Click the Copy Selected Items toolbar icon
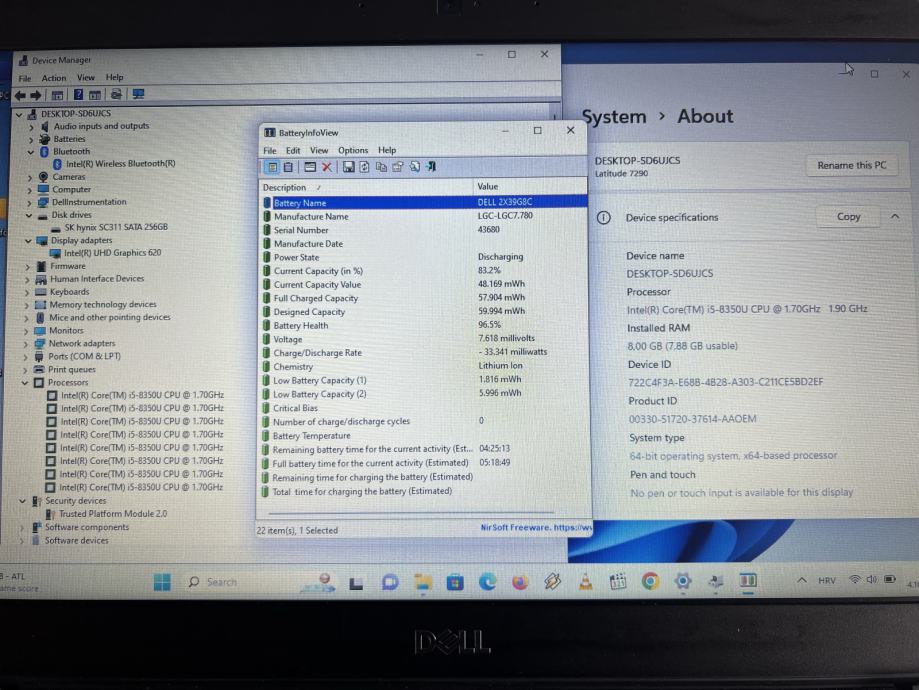This screenshot has width=919, height=690. coord(380,167)
